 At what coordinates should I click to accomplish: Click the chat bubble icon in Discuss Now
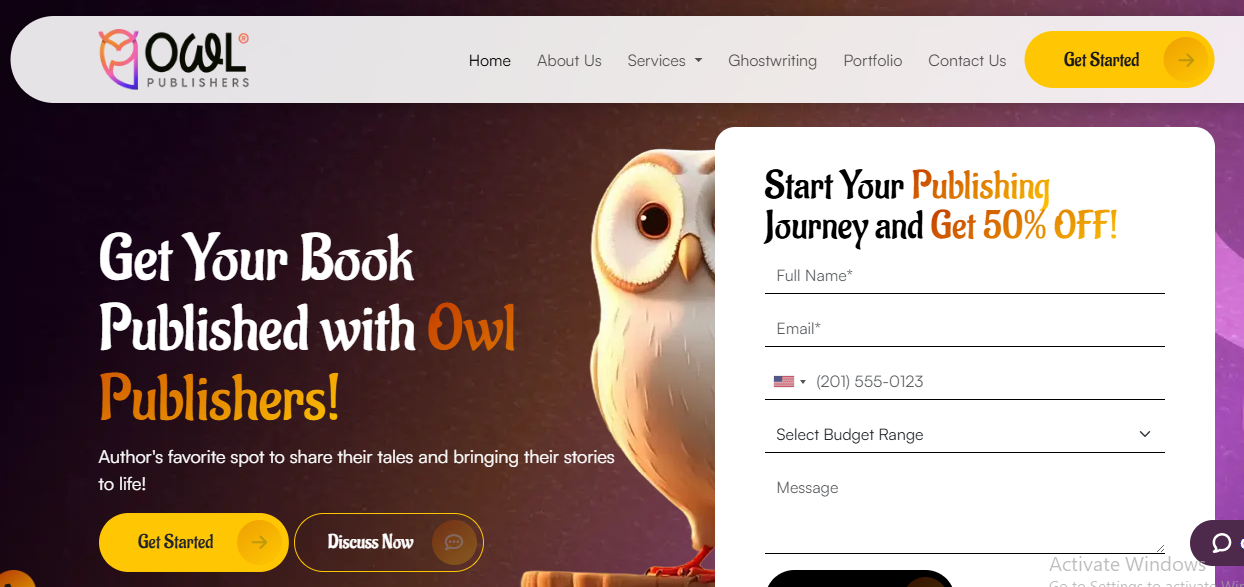[x=454, y=542]
